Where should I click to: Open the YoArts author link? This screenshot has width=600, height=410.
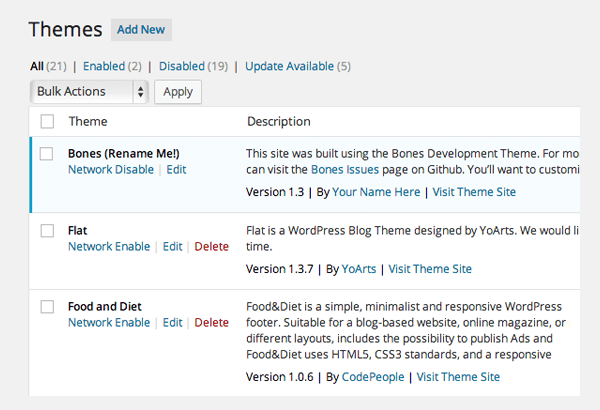(x=359, y=269)
